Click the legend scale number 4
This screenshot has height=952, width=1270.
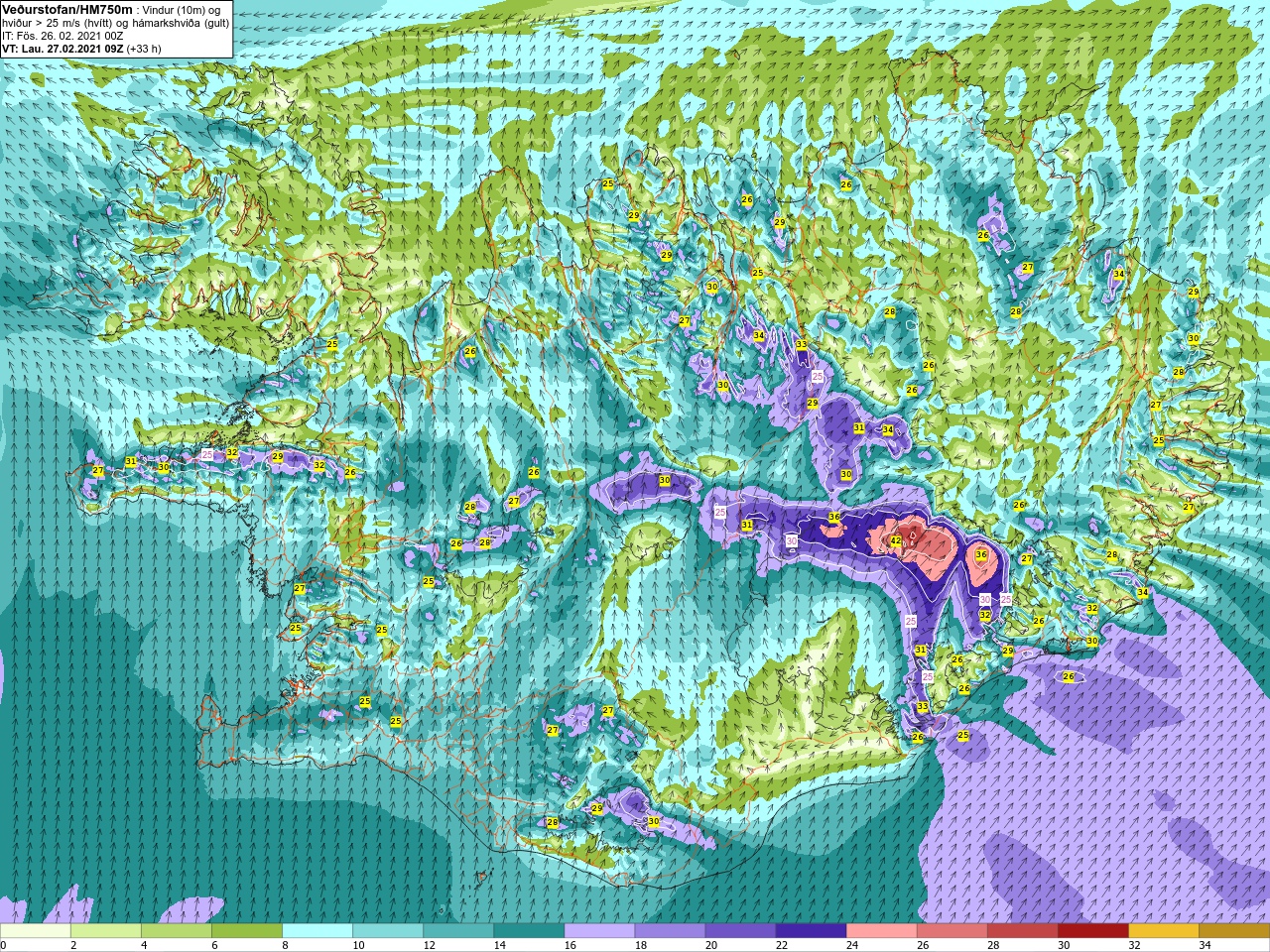(143, 945)
